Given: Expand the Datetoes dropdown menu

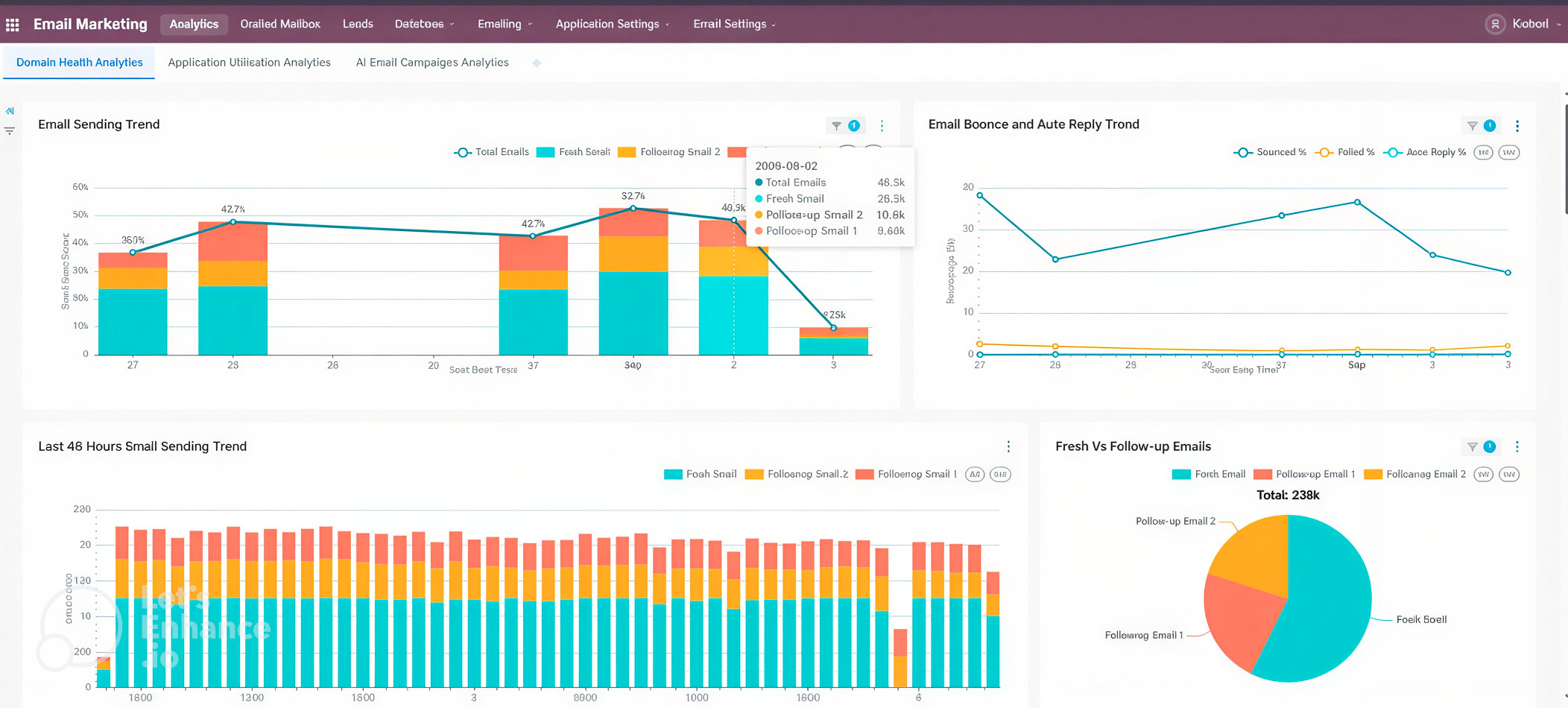Looking at the screenshot, I should 424,24.
